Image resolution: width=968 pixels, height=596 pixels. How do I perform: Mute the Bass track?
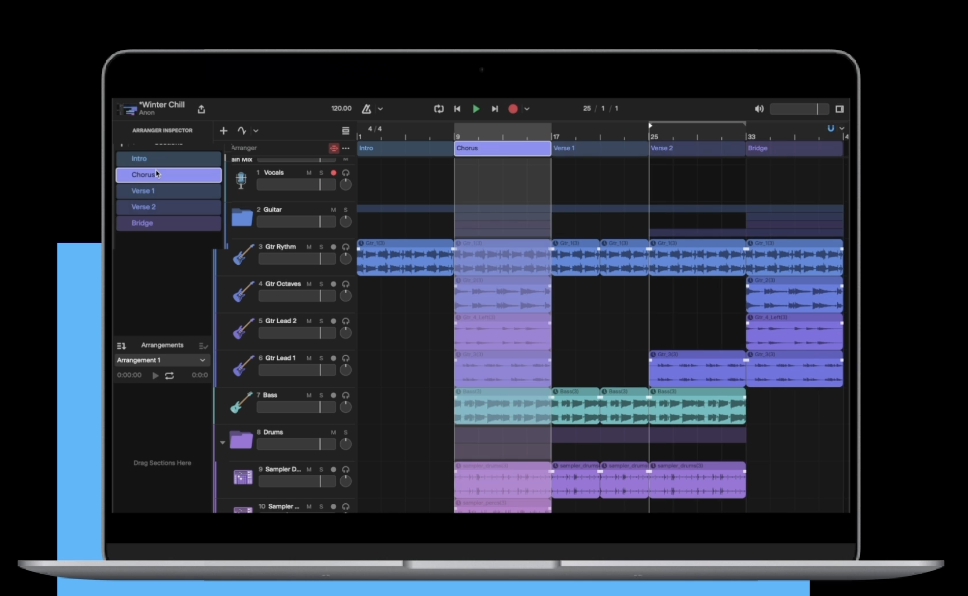pos(307,394)
